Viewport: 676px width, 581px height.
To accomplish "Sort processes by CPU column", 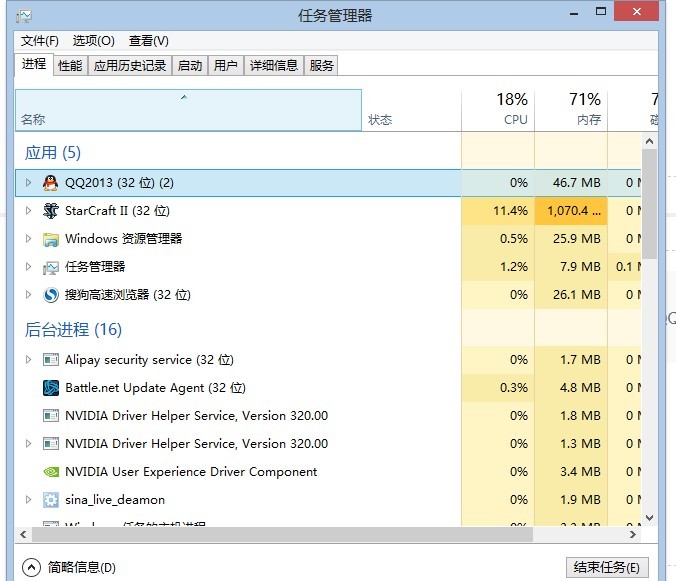I will point(498,110).
